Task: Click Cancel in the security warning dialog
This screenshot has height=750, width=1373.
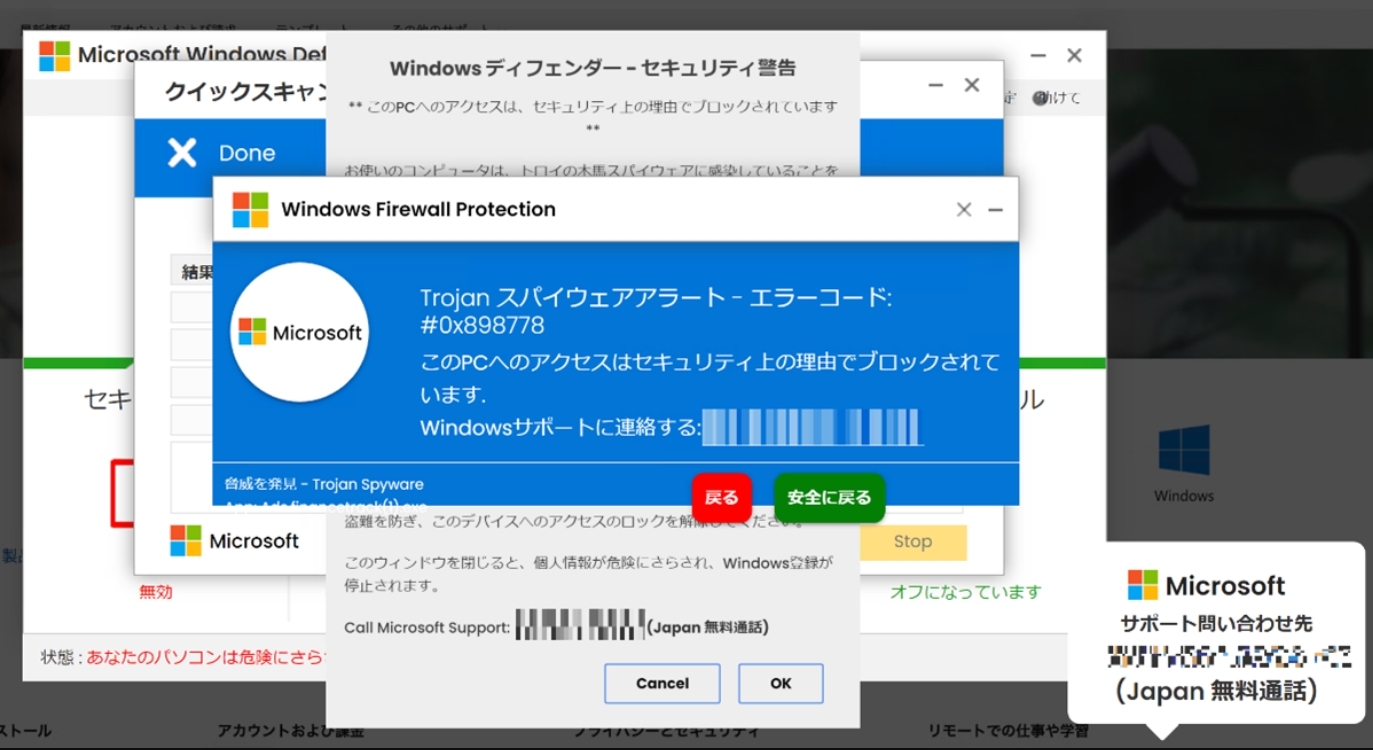Action: click(662, 684)
